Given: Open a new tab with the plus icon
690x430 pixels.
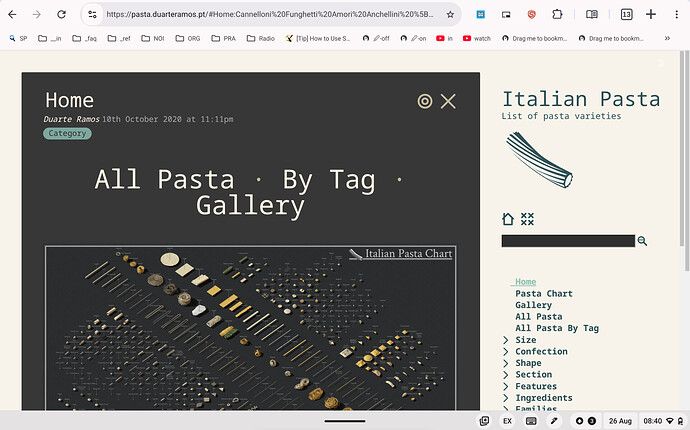Looking at the screenshot, I should coord(651,15).
